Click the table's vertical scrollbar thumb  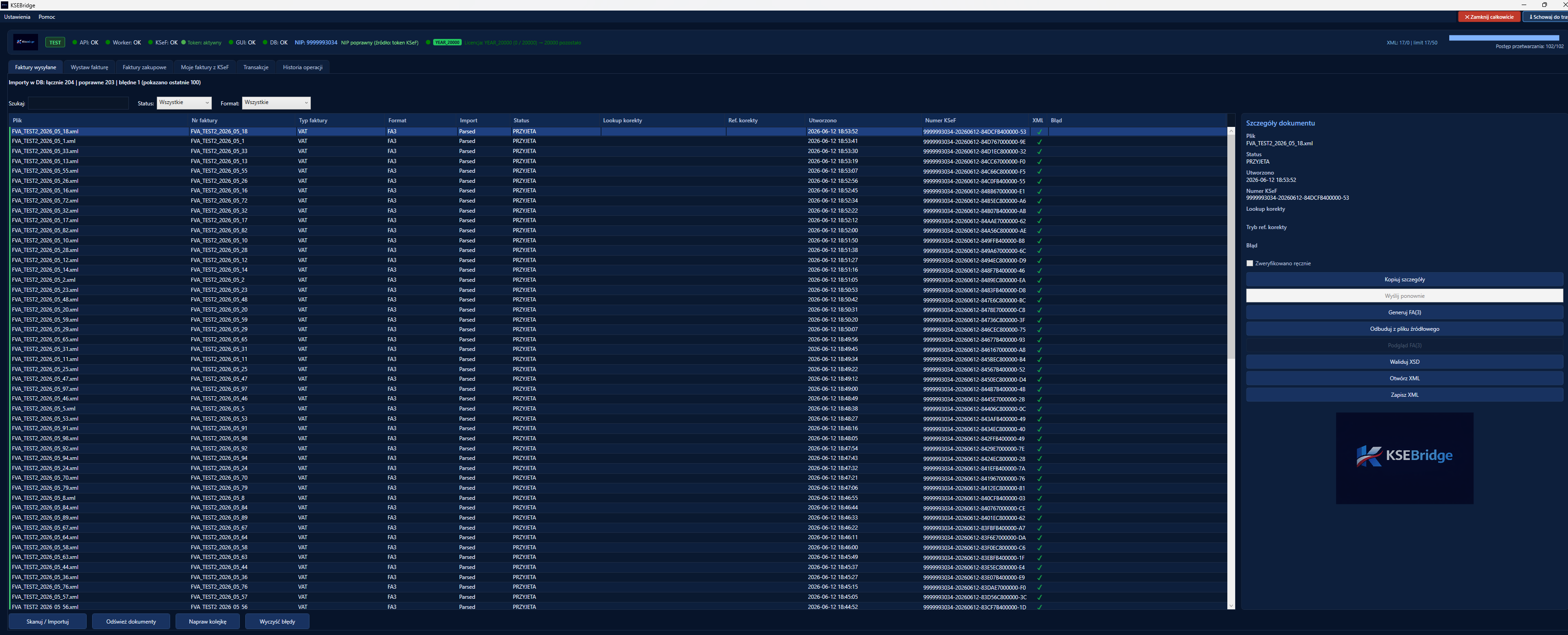(1231, 246)
